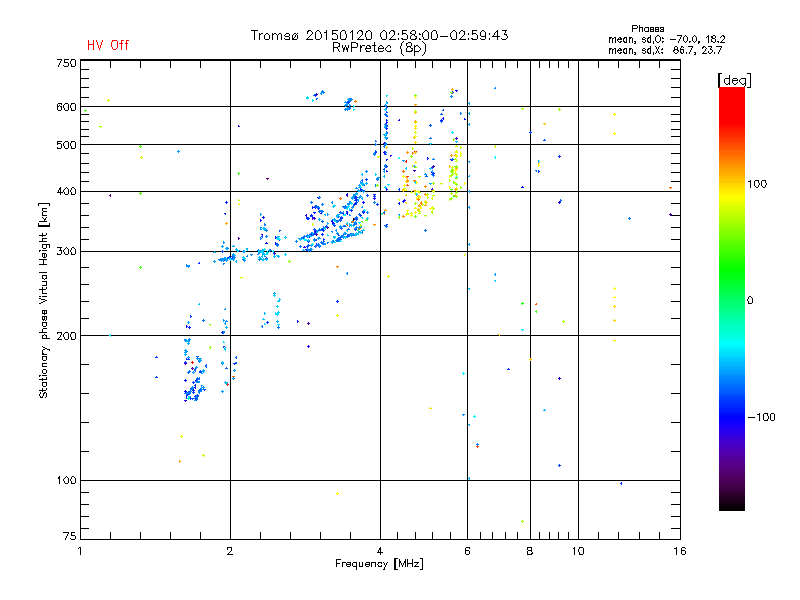
Task: Click the 'mean, sd,X: 86.7, 23.7' line
Action: click(665, 50)
